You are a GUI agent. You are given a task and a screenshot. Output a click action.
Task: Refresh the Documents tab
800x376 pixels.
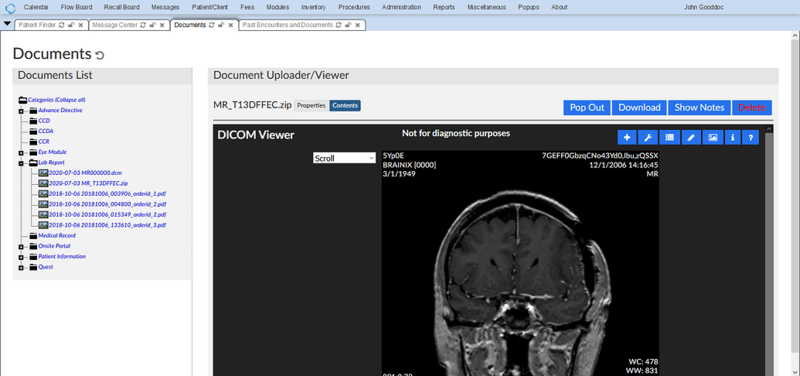click(x=212, y=25)
